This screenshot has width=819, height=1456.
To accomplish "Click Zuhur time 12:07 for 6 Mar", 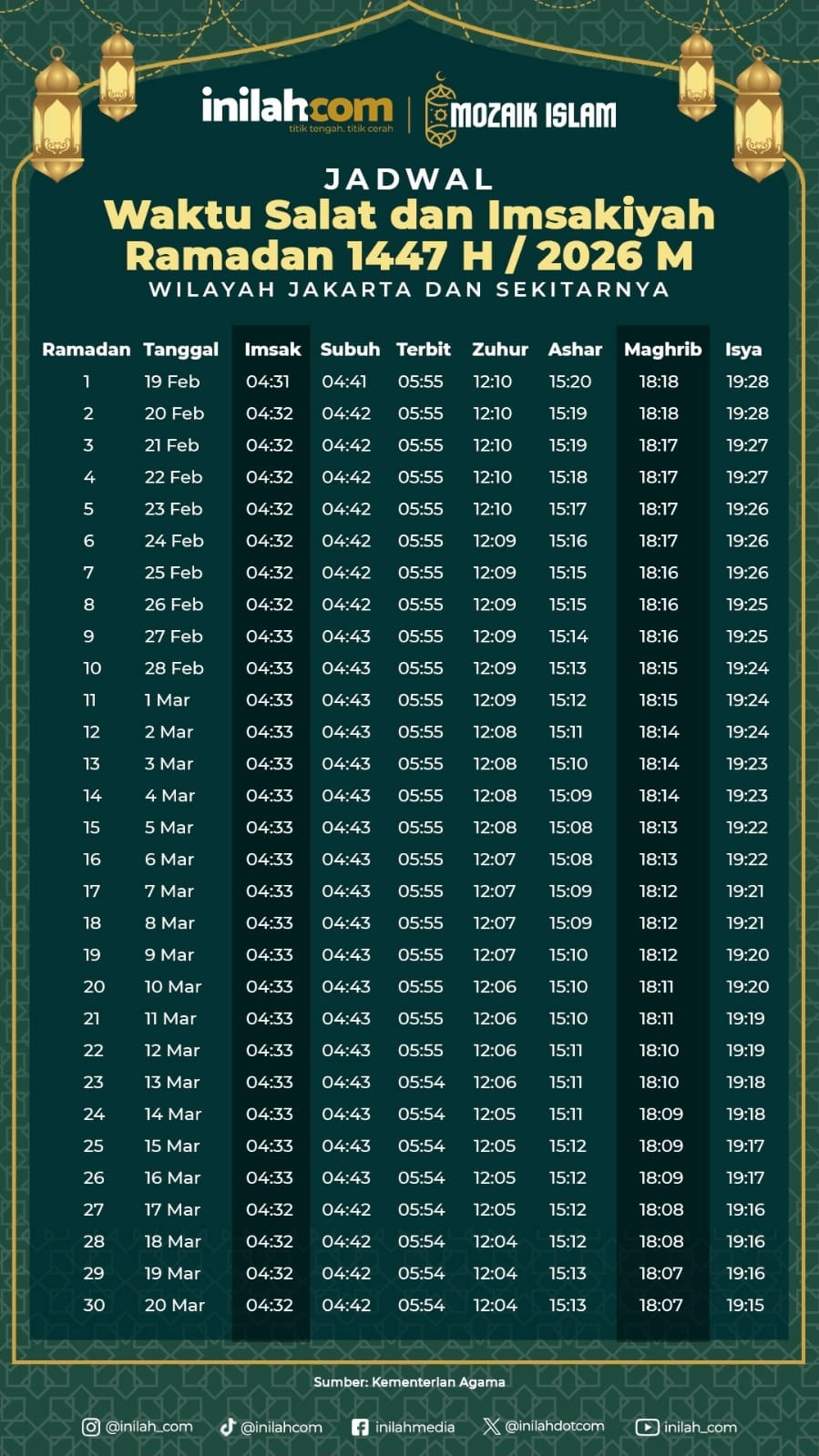I will click(495, 860).
